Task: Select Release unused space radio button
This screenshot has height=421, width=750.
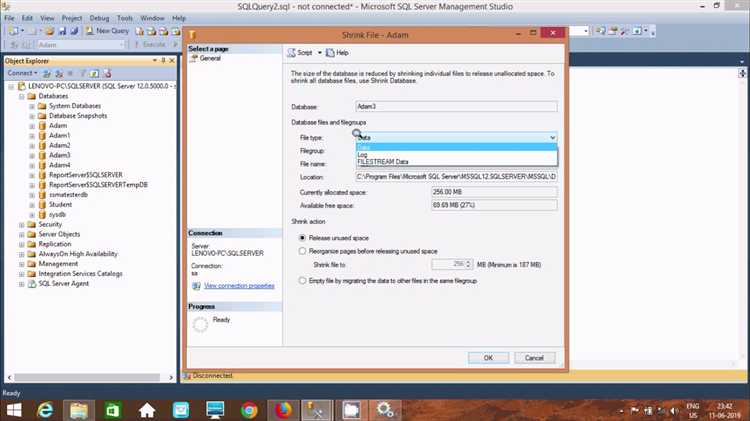Action: pos(302,238)
